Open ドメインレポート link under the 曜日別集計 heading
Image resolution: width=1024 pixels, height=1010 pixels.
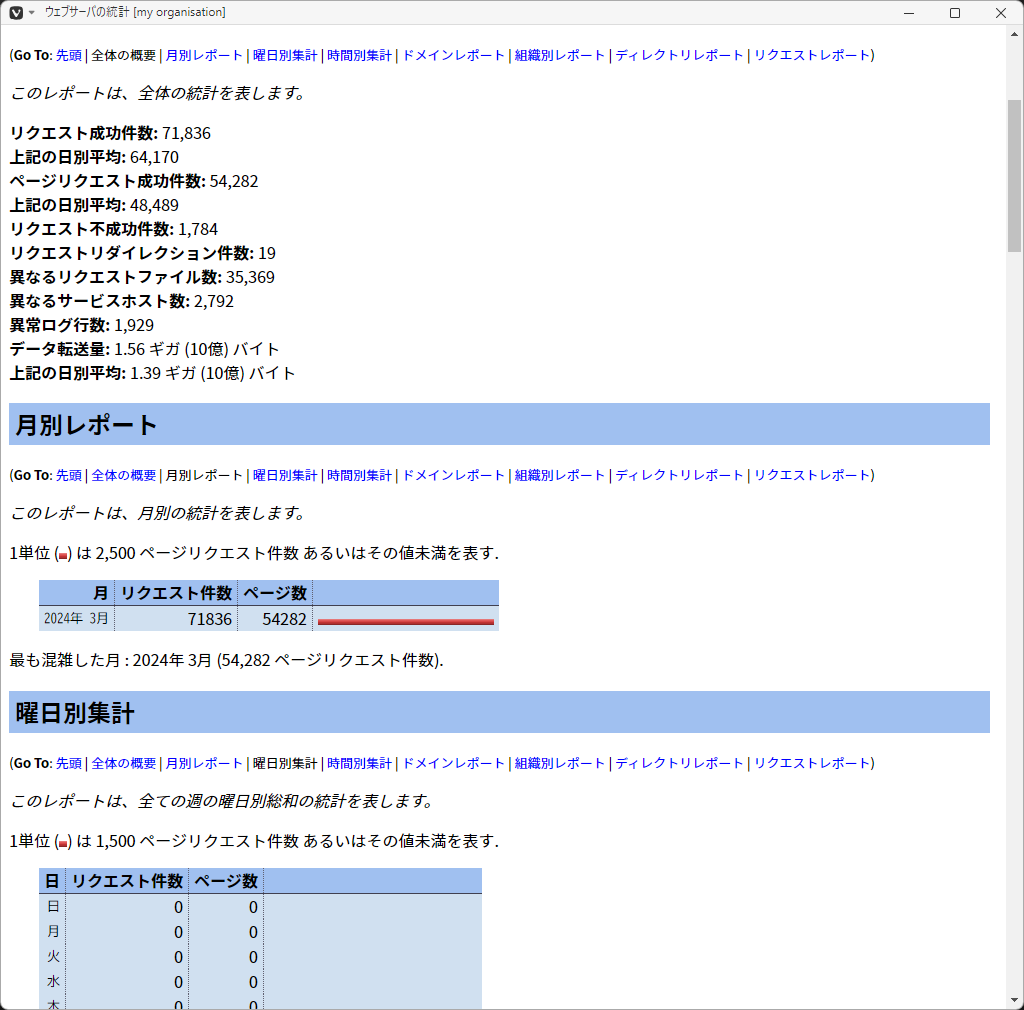coord(453,763)
